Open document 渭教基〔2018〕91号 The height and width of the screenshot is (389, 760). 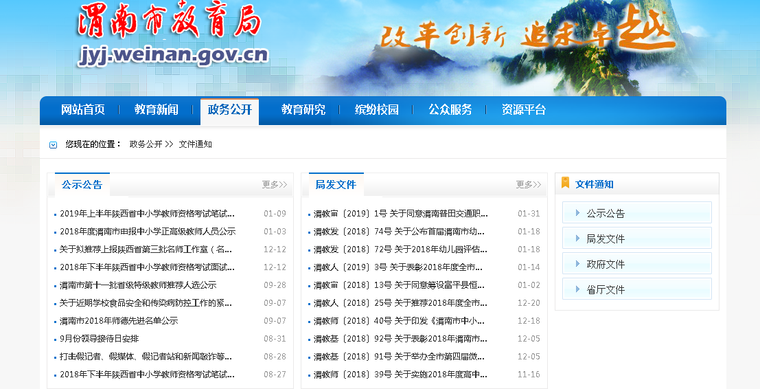tap(399, 357)
